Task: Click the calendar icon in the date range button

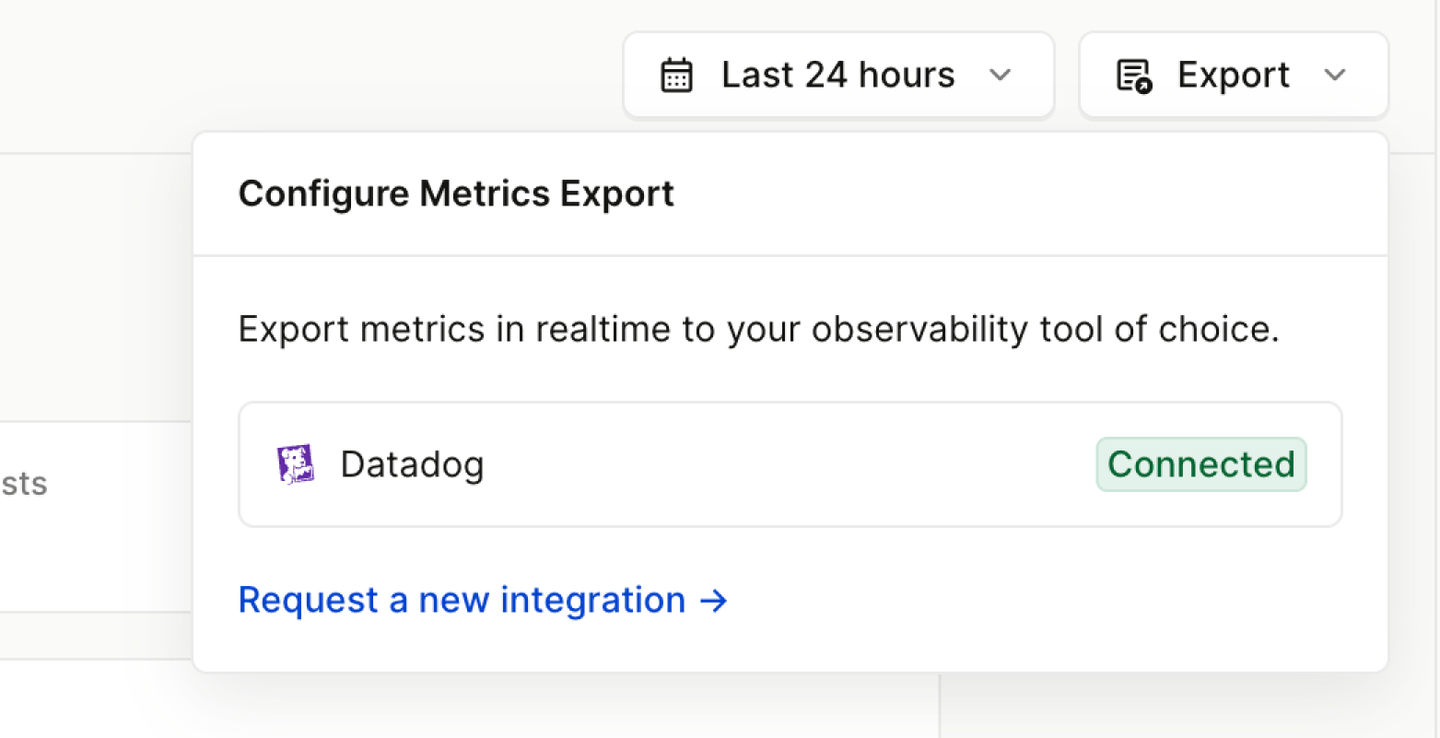Action: point(676,74)
